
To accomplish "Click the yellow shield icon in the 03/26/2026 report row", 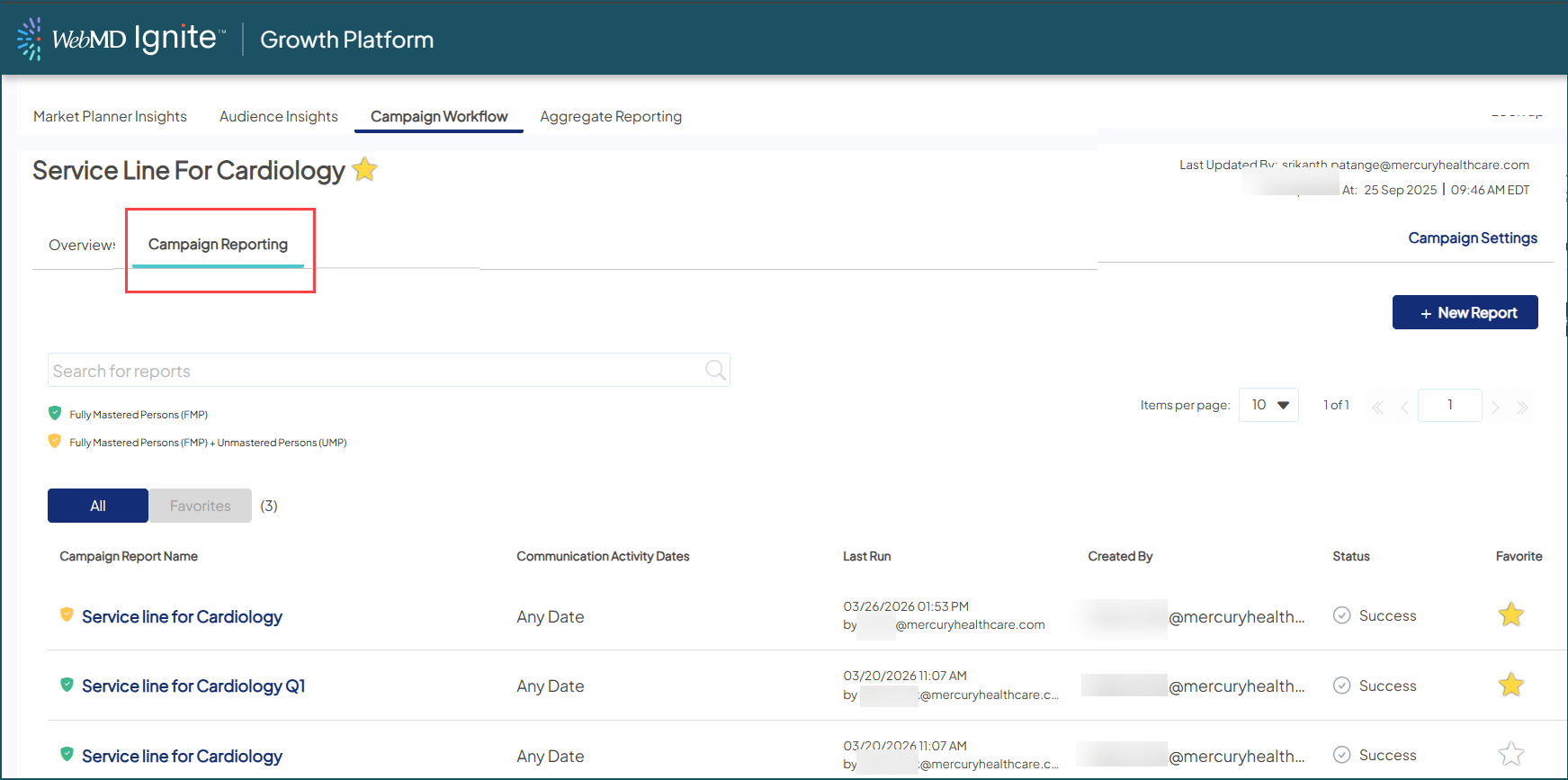I will click(67, 614).
